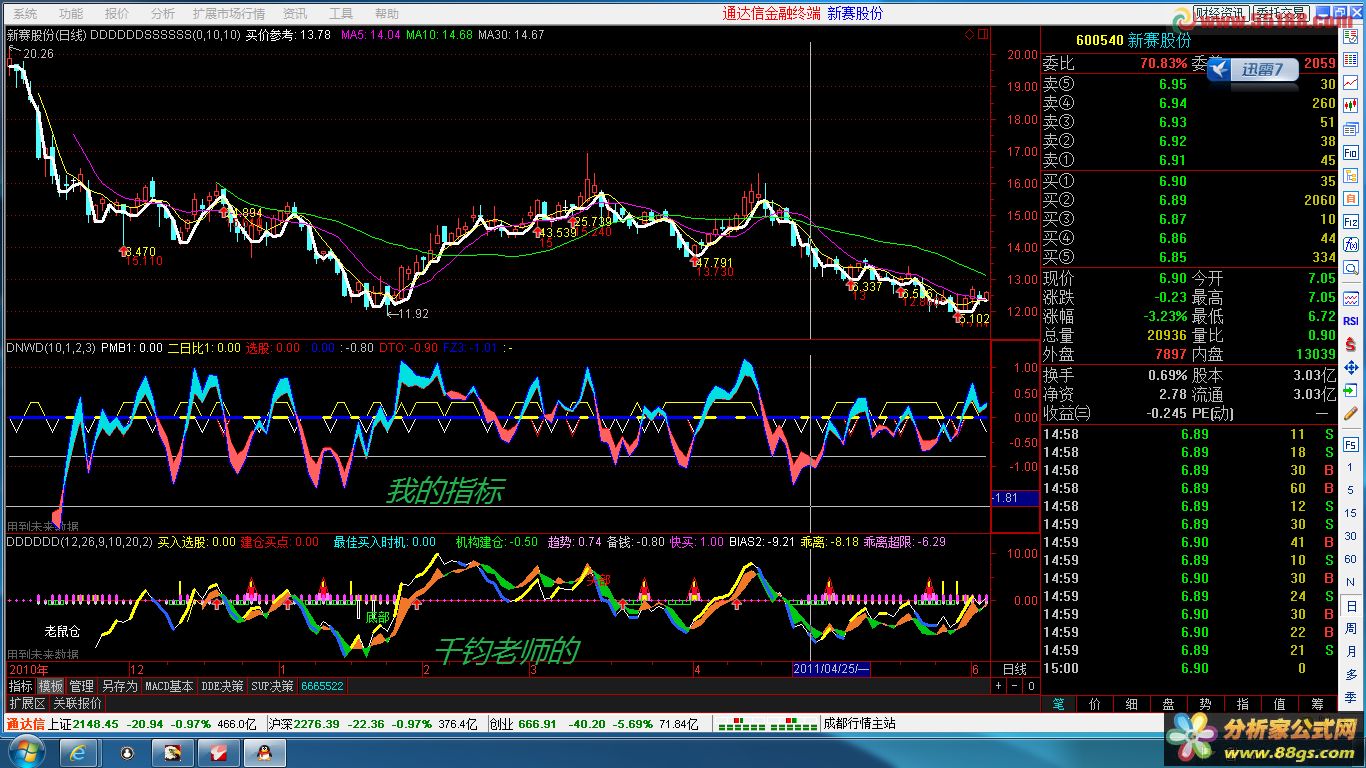Select the 月 monthly period
The width and height of the screenshot is (1366, 768).
coord(1351,652)
